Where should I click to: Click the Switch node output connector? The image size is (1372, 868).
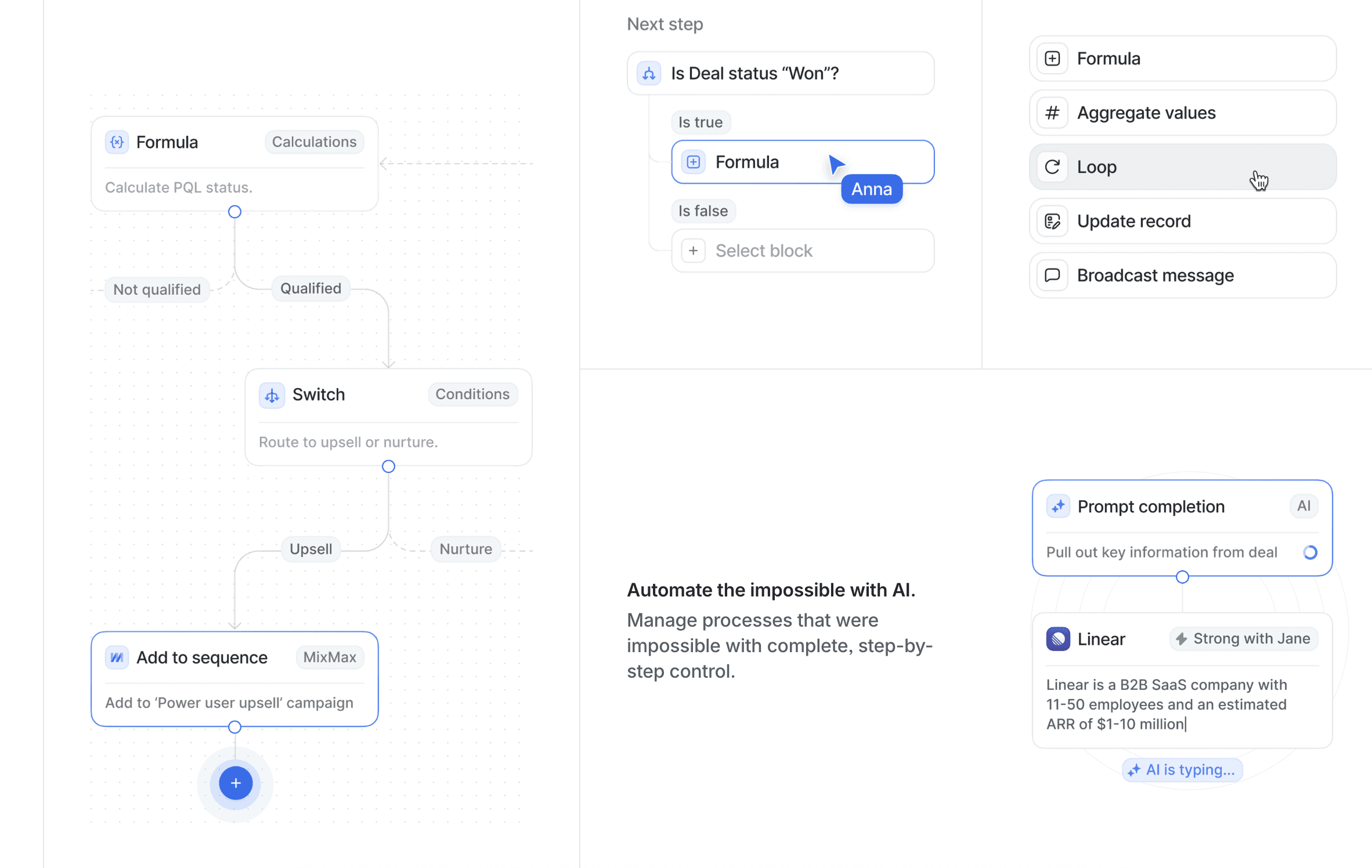388,466
